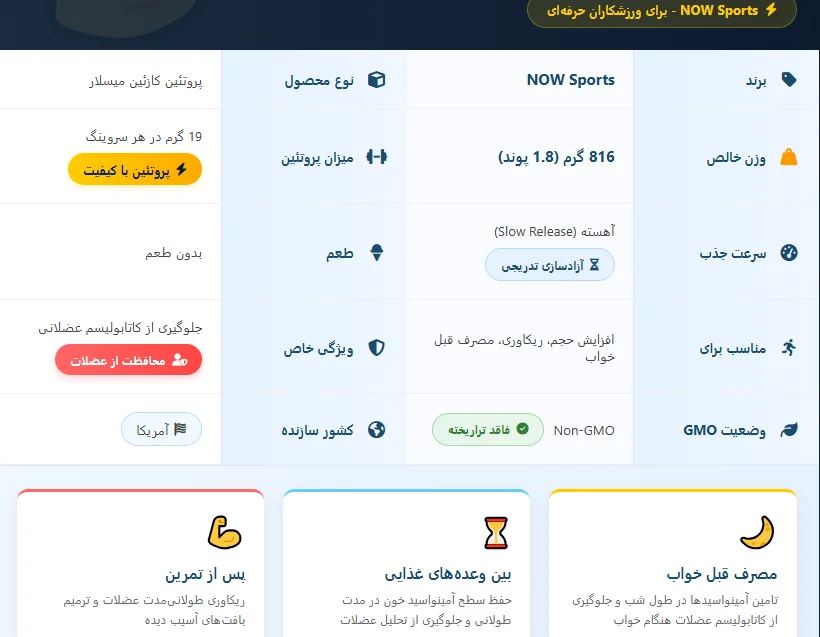This screenshot has height=637, width=820.
Task: Click the protein dumbbell icon
Action: tap(376, 157)
